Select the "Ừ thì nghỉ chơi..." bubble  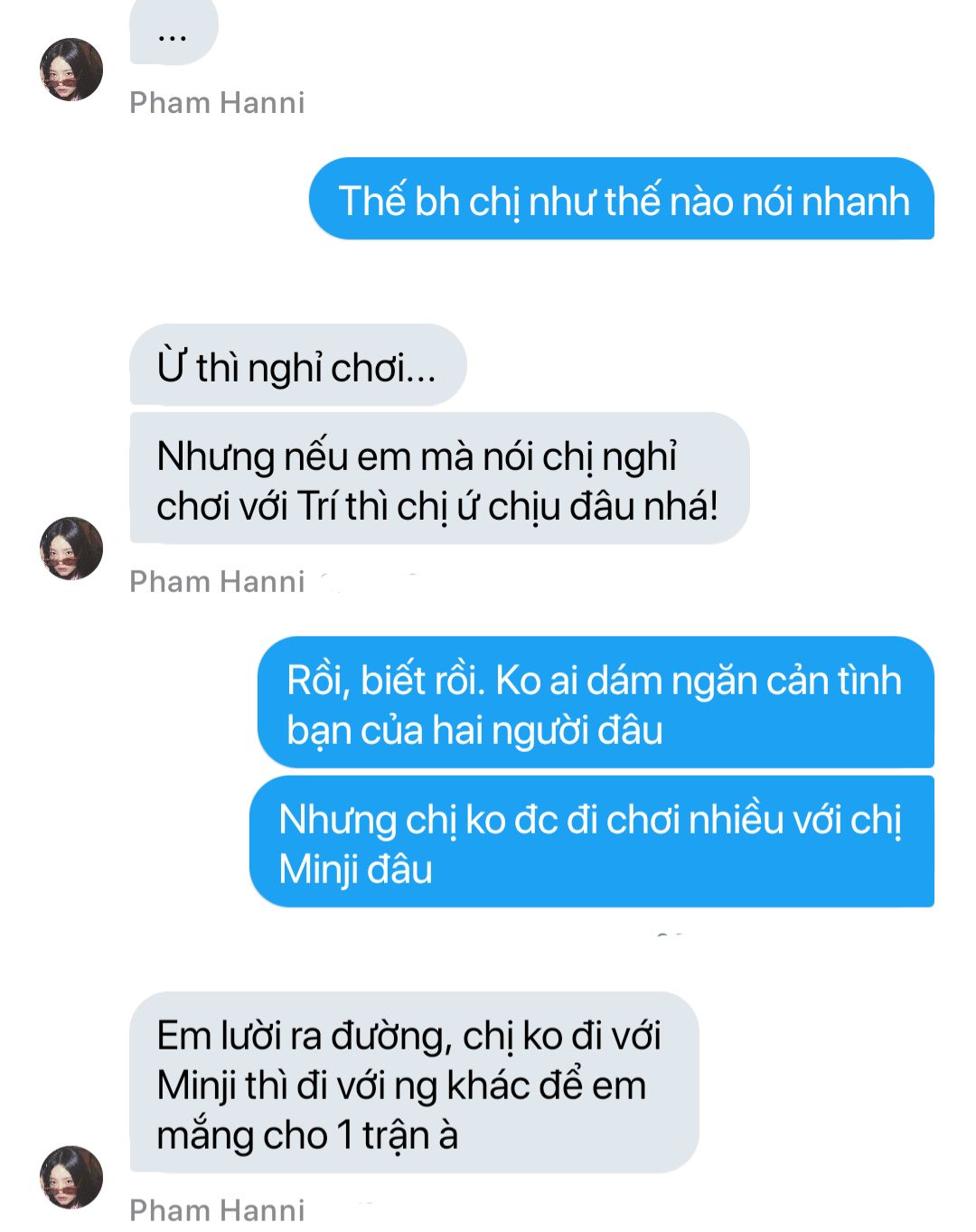[298, 364]
